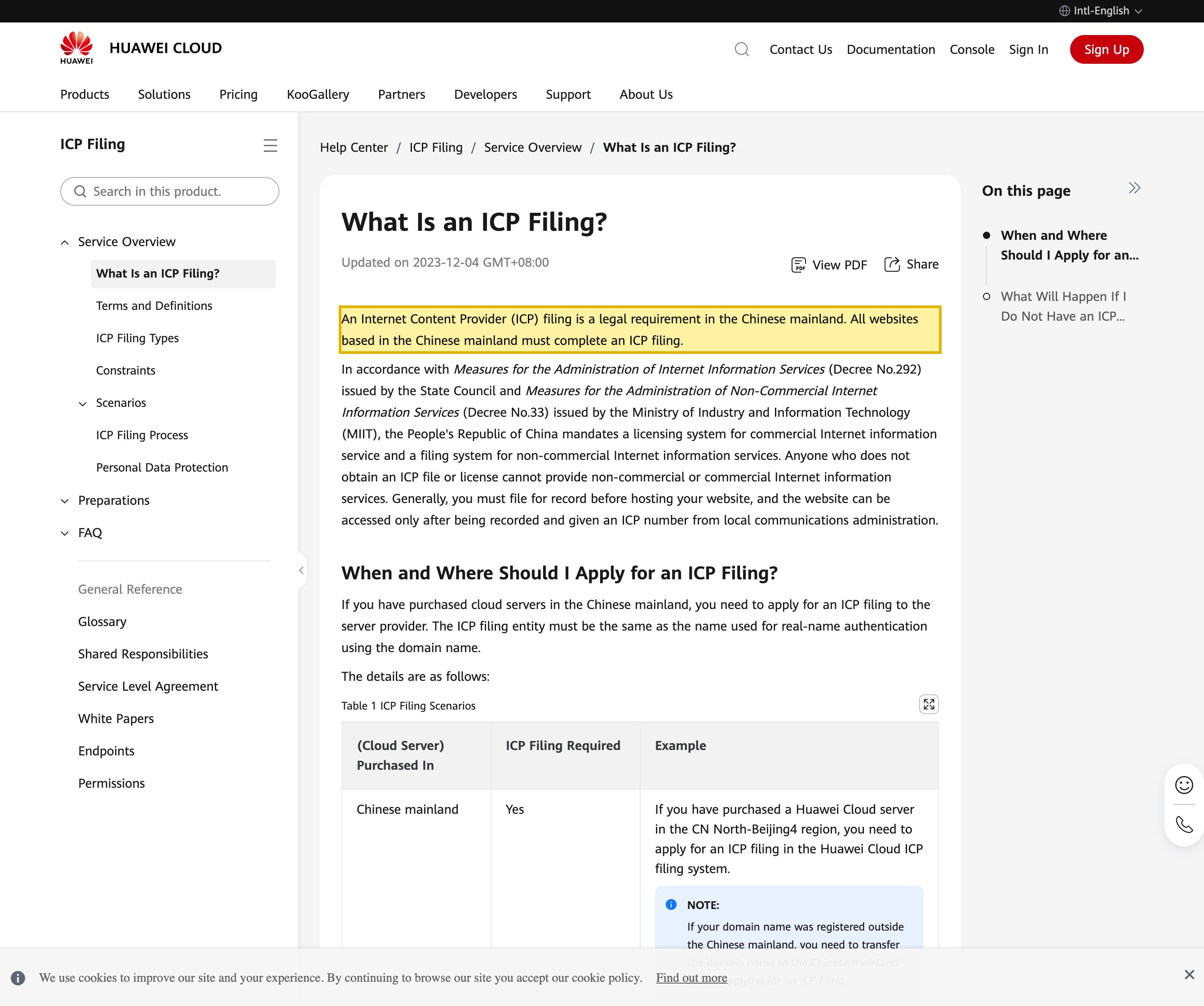Click the Share icon

[x=892, y=264]
